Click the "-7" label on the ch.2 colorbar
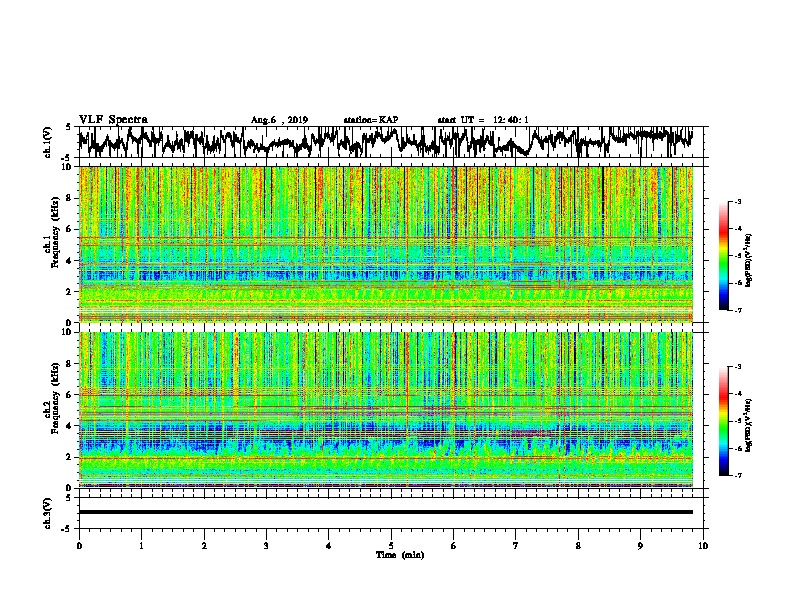This screenshot has width=792, height=612. [x=737, y=475]
